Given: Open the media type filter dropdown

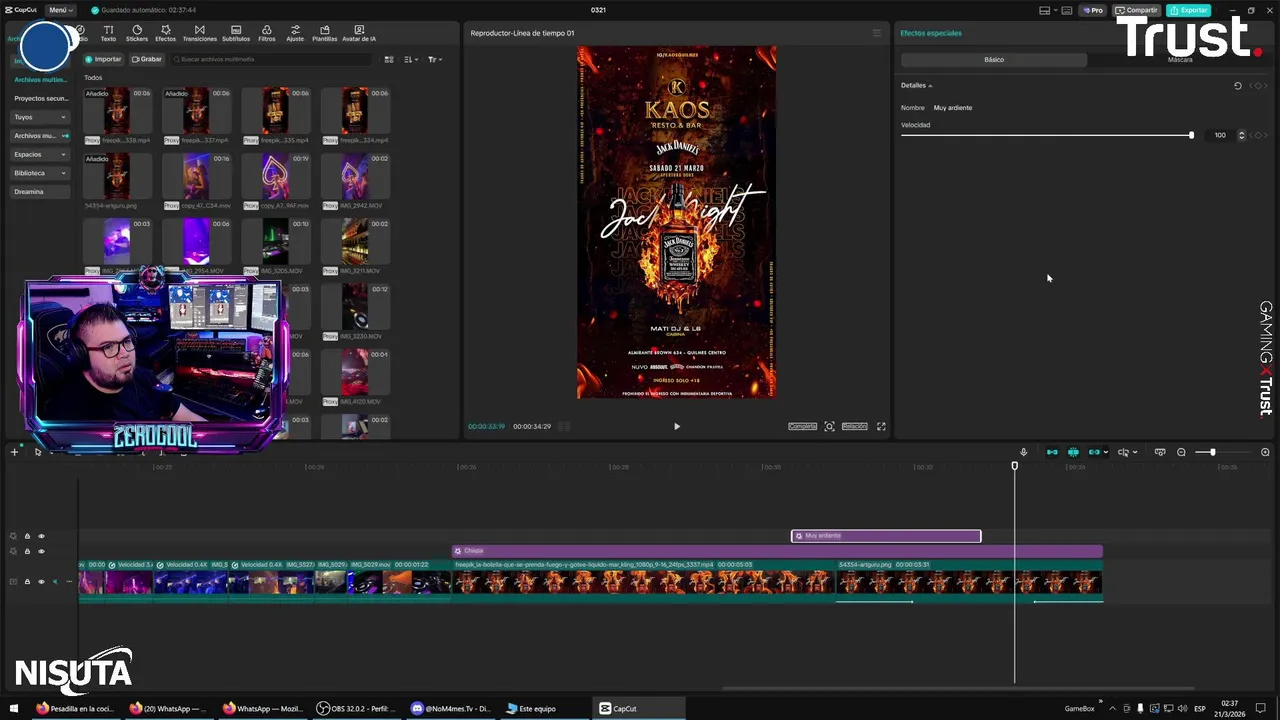Looking at the screenshot, I should (x=433, y=59).
